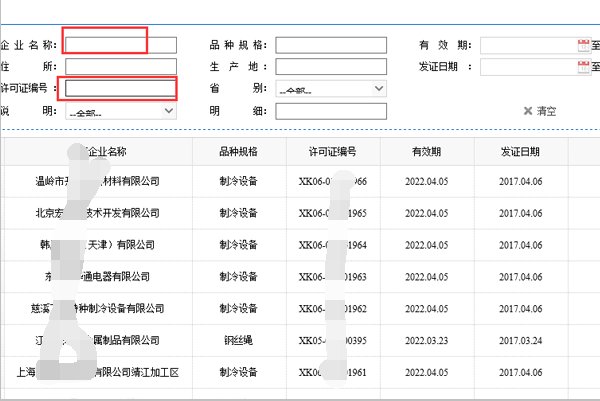Viewport: 600px width, 401px height.
Task: Open the 有效期 calendar picker icon
Action: point(584,45)
